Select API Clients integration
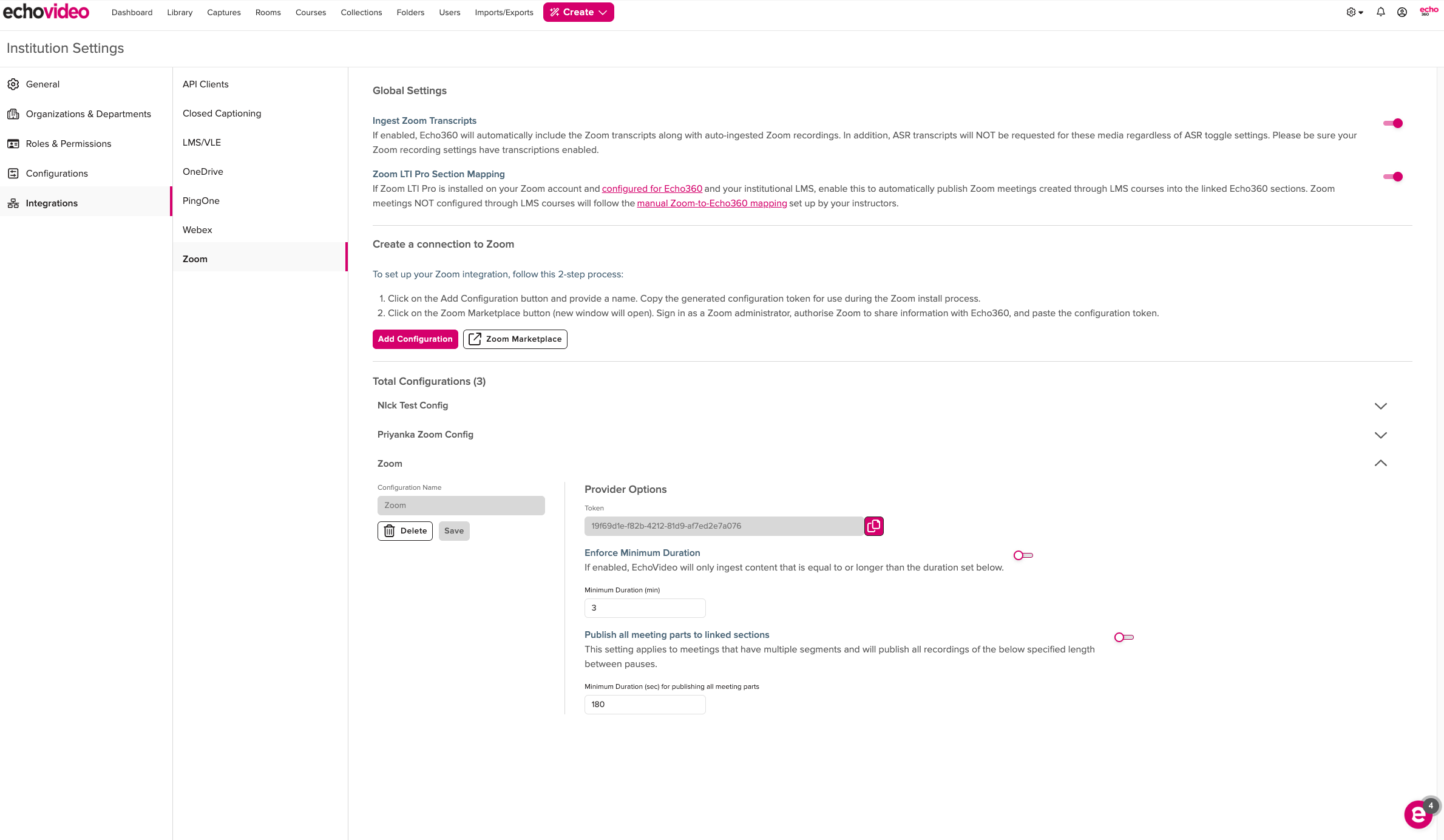The width and height of the screenshot is (1444, 840). pos(260,84)
